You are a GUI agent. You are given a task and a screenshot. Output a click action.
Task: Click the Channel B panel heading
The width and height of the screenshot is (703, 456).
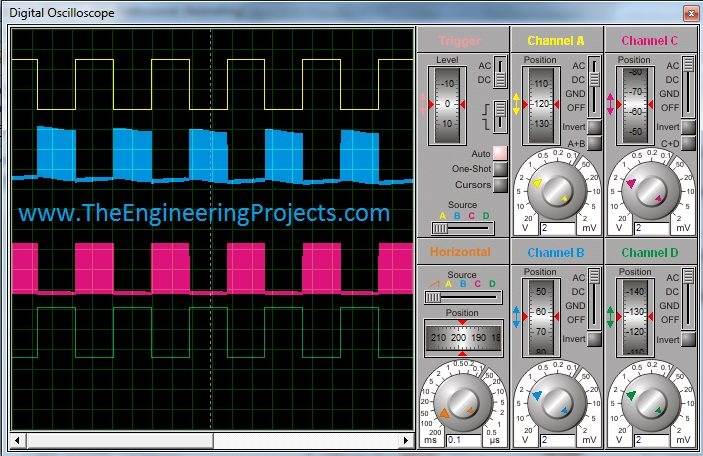pyautogui.click(x=556, y=253)
